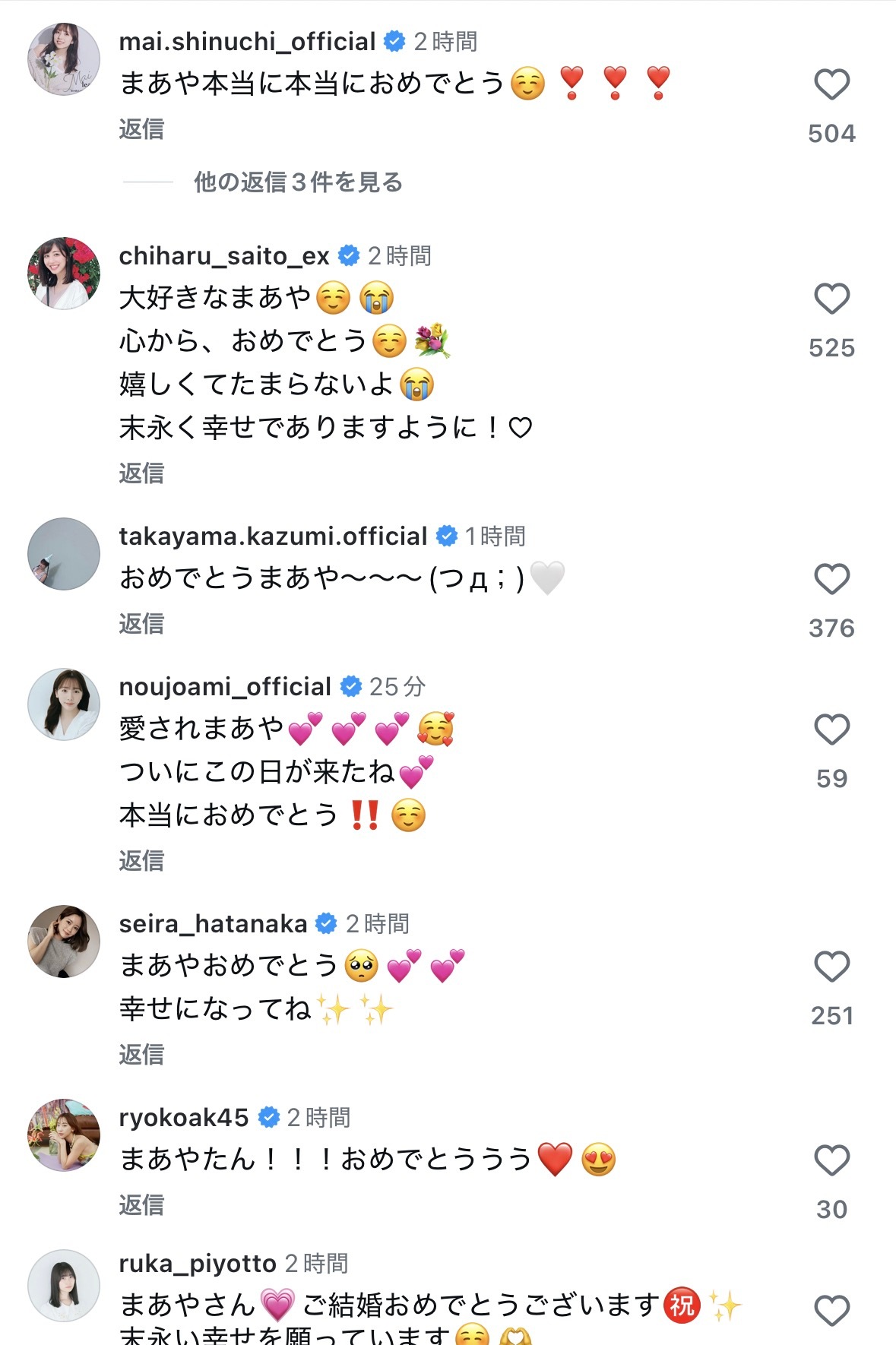Expand the 3 other replies (他の返信3件を見る)
The height and width of the screenshot is (1345, 896).
(298, 182)
